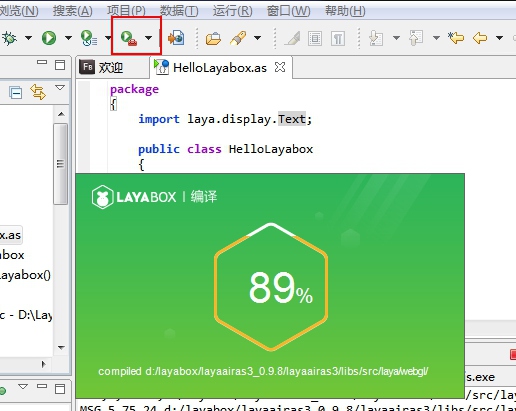
Task: Select the 'x.as' item in left tree
Action: (x=10, y=235)
